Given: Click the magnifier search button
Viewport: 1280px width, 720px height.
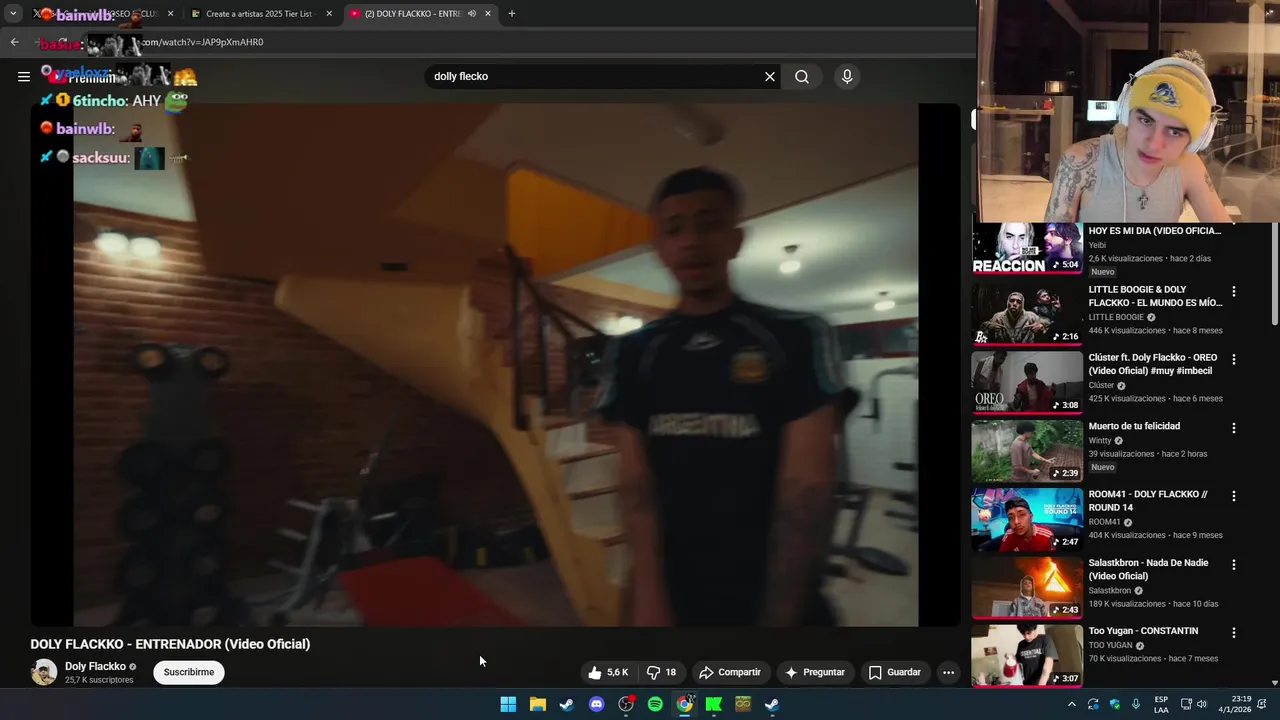Looking at the screenshot, I should (802, 76).
